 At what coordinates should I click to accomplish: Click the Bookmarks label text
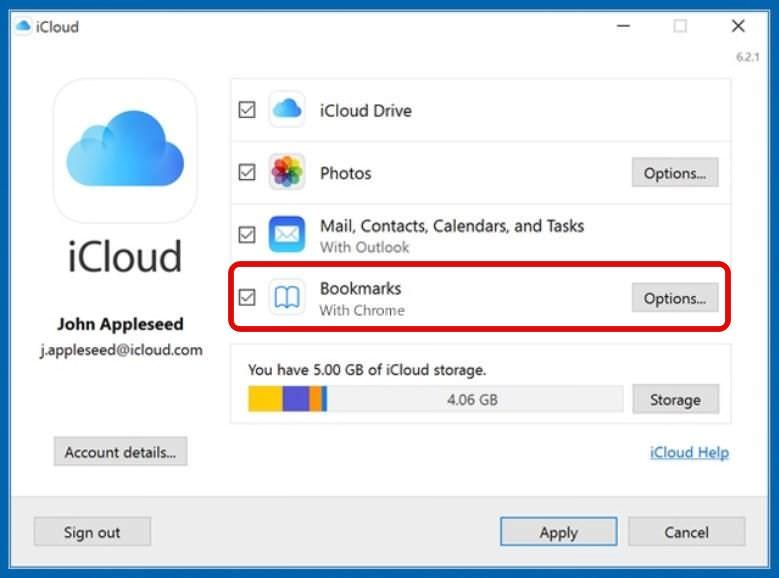coord(360,288)
